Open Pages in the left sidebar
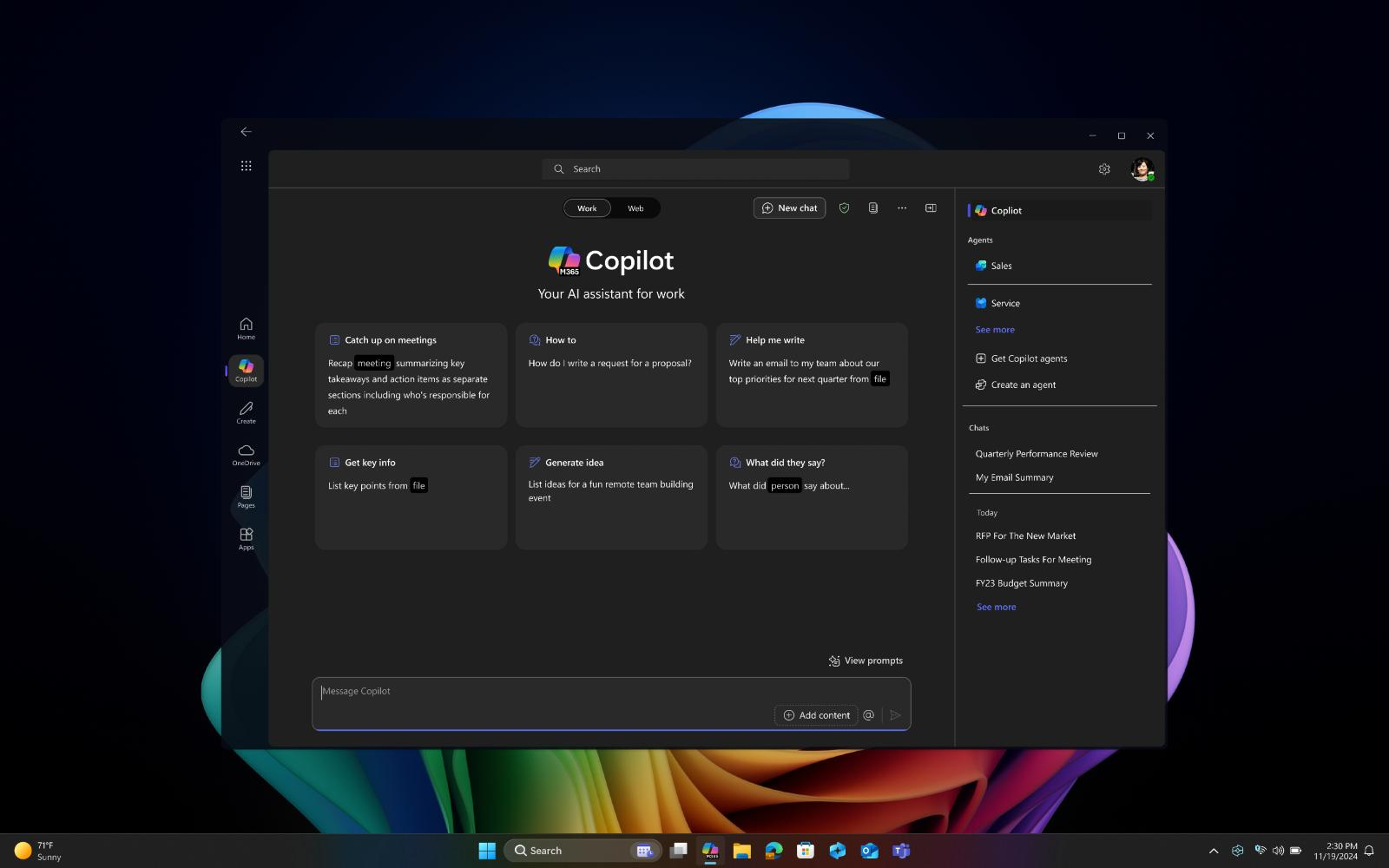 click(246, 497)
